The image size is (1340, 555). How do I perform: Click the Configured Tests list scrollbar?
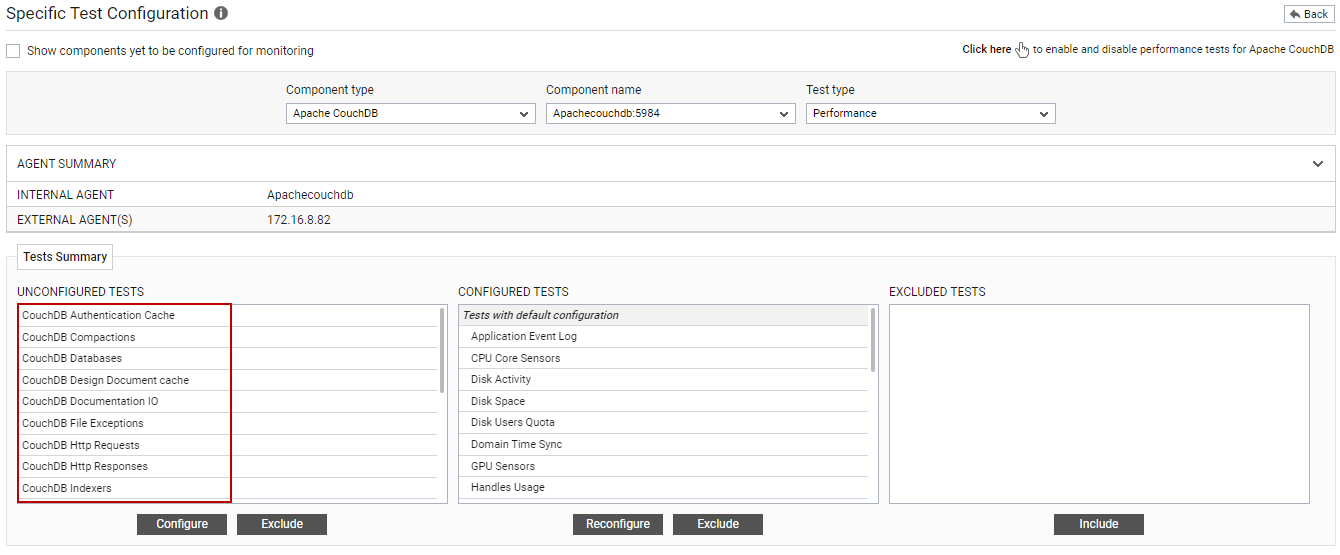pyautogui.click(x=873, y=340)
